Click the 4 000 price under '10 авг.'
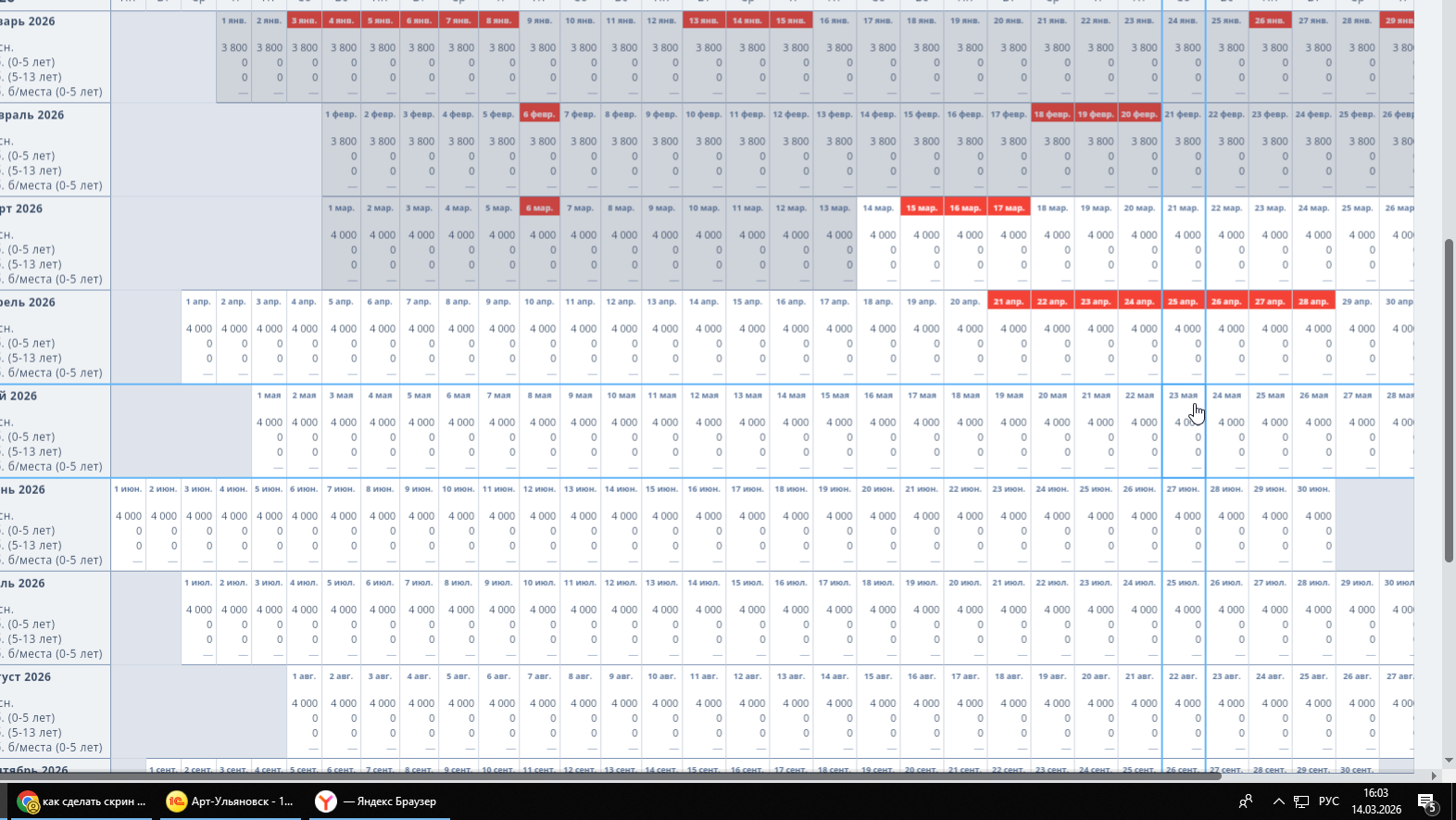Screen dimensions: 1456x820 [665, 702]
